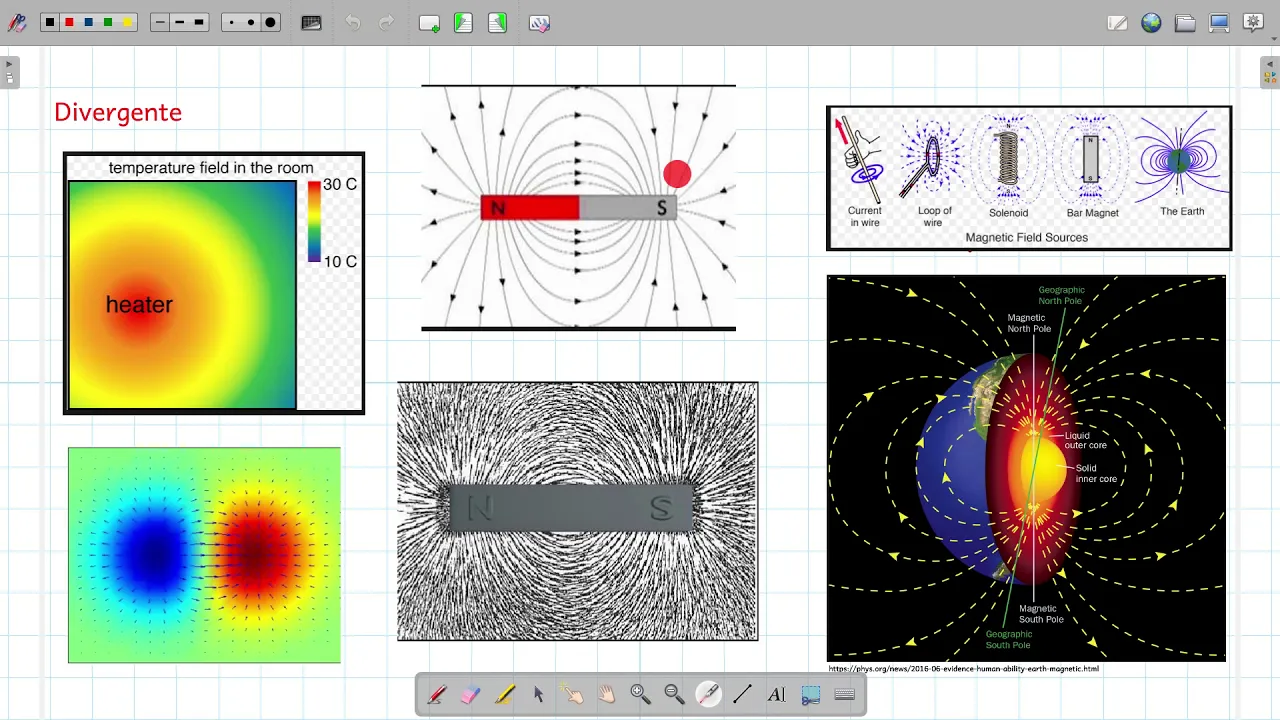Undo the last action
This screenshot has height=720, width=1280.
[353, 23]
